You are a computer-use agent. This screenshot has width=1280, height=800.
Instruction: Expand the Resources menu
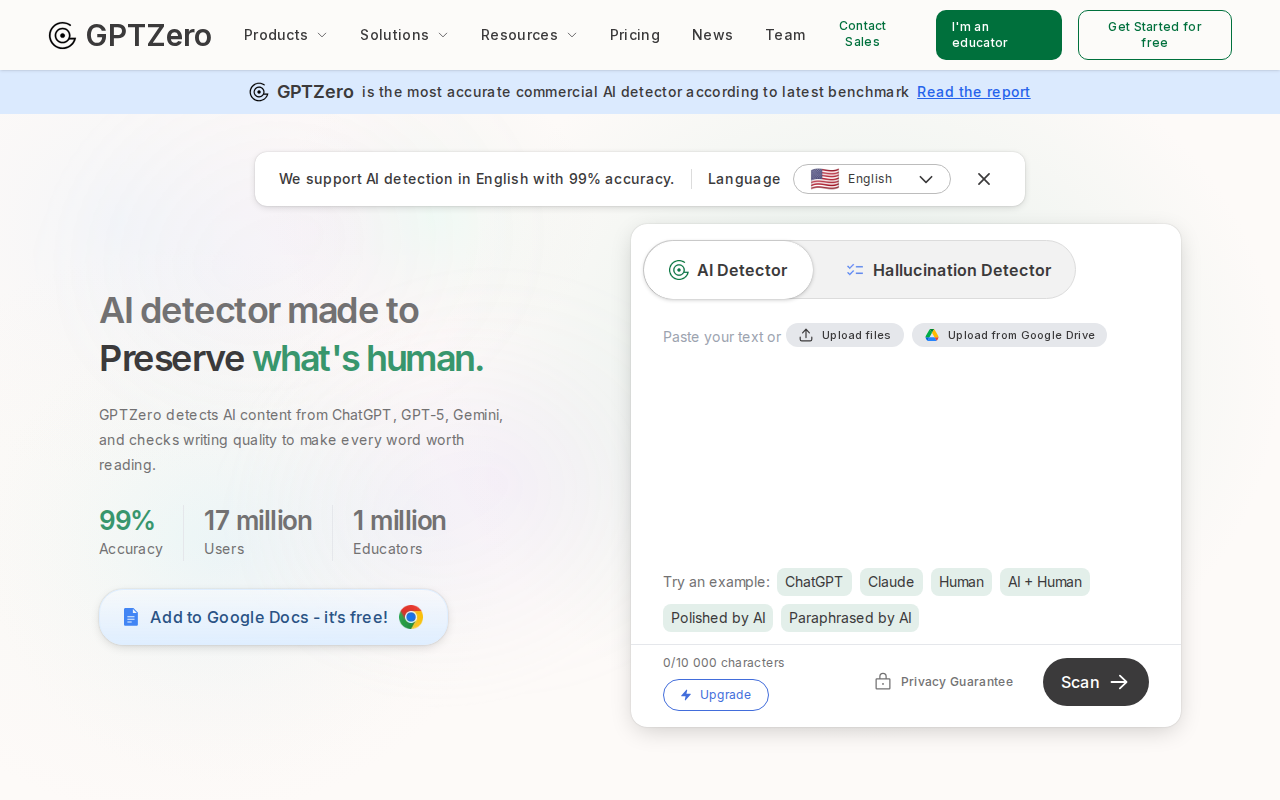[x=529, y=35]
